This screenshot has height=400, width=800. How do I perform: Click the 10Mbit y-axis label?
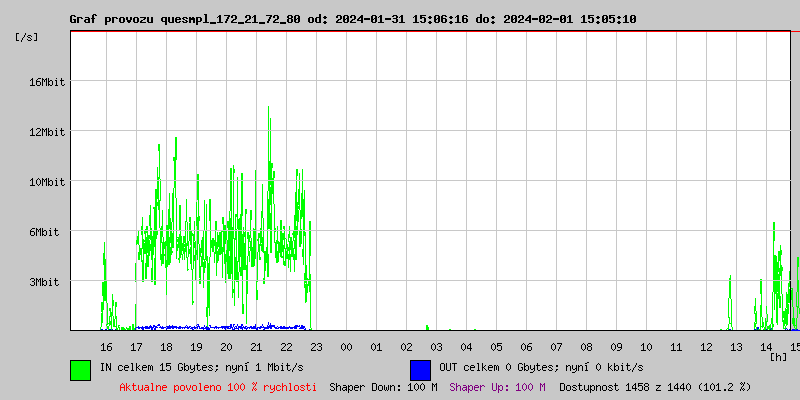click(x=47, y=182)
